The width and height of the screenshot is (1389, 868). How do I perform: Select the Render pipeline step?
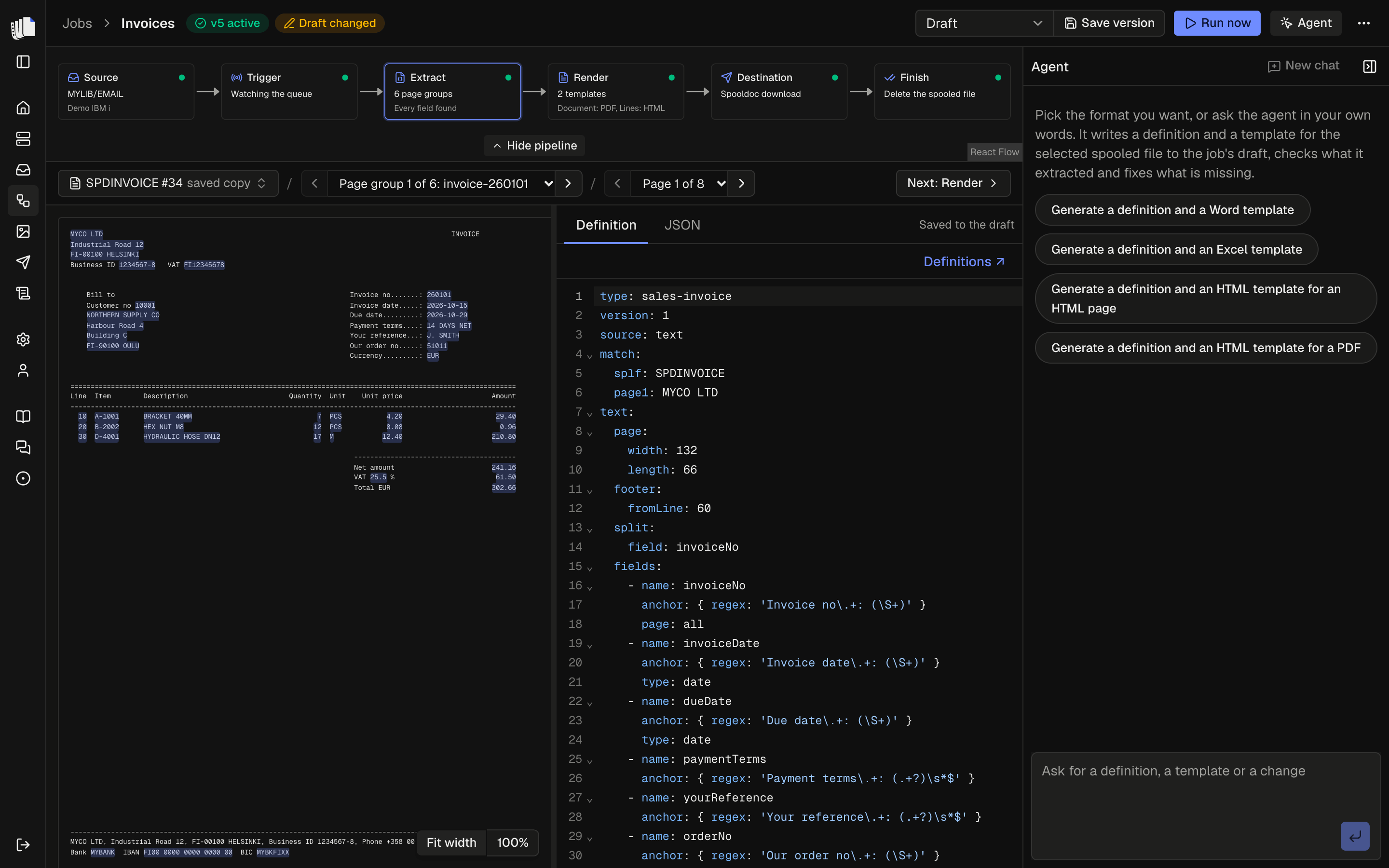tap(615, 92)
